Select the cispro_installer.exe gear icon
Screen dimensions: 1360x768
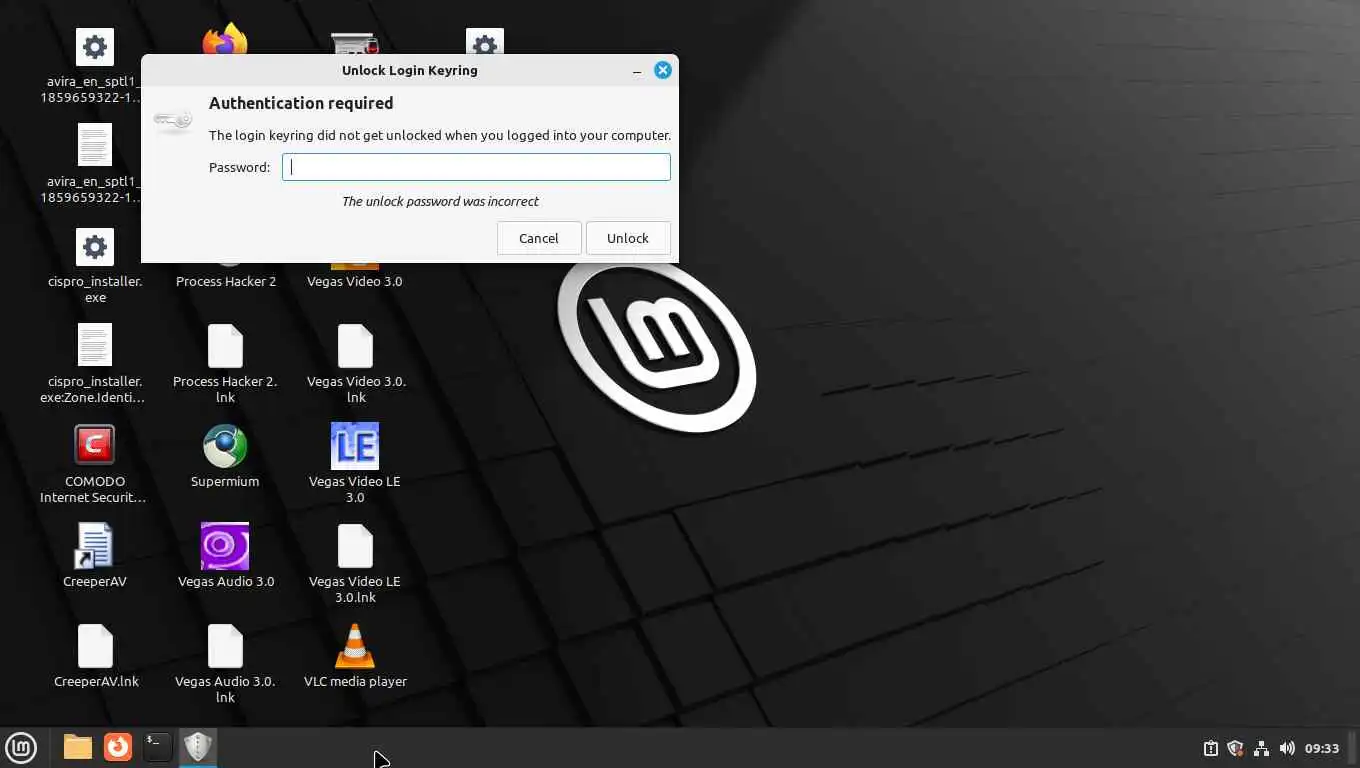pyautogui.click(x=95, y=247)
